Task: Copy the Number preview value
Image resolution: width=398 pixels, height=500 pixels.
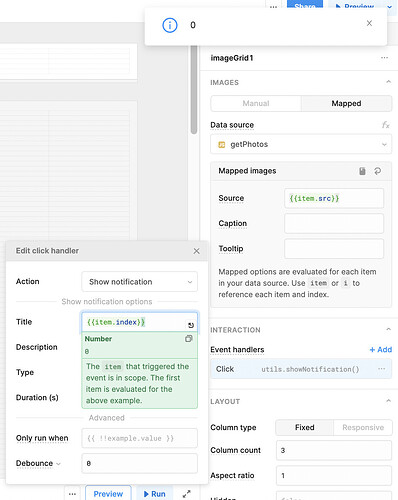Action: (x=189, y=339)
